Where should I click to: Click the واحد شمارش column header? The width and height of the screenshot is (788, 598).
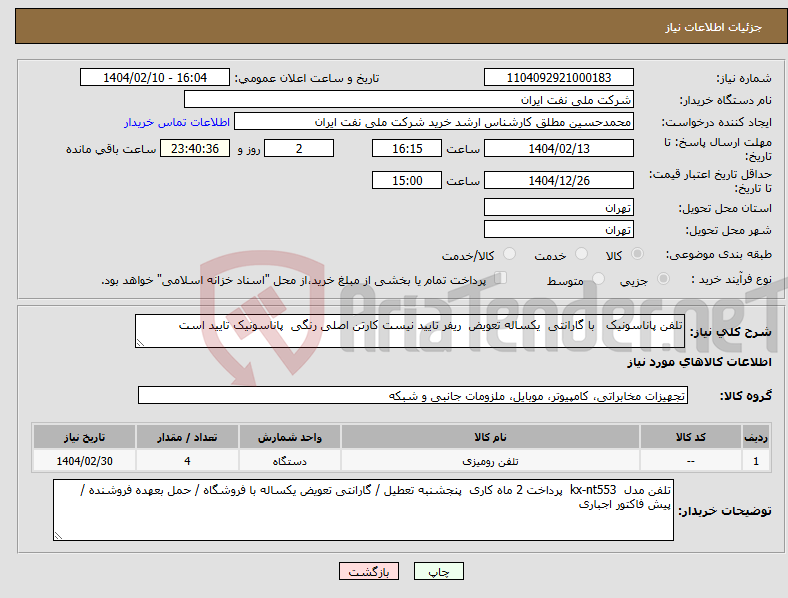point(290,437)
